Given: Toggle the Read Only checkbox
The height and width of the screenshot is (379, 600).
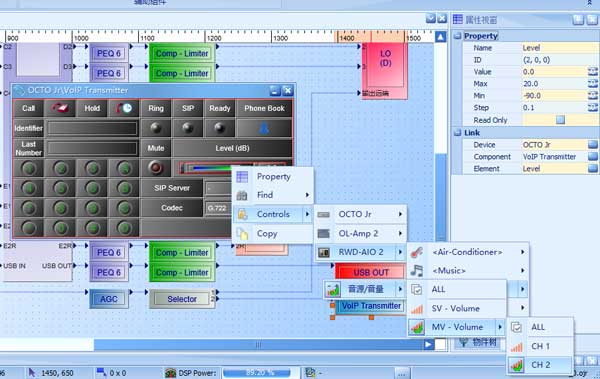Looking at the screenshot, I should 560,120.
